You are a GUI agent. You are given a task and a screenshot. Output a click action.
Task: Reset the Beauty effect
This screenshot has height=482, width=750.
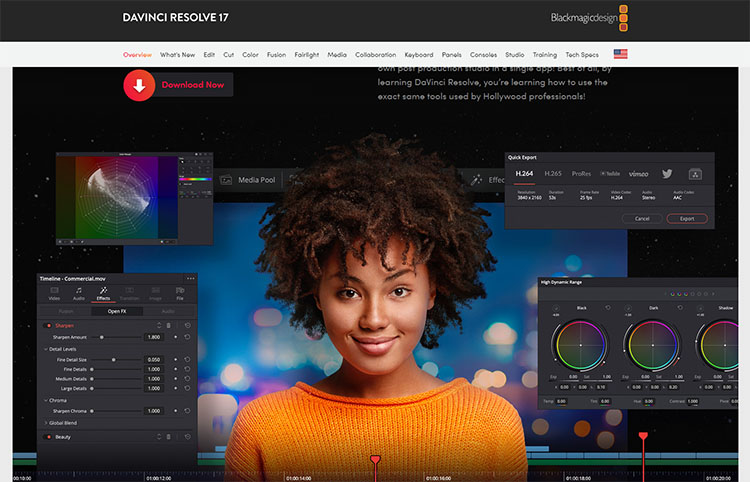pyautogui.click(x=188, y=437)
